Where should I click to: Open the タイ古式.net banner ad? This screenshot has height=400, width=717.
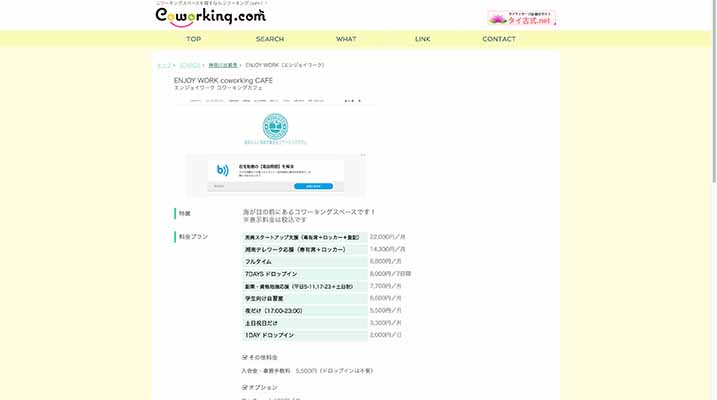(522, 18)
